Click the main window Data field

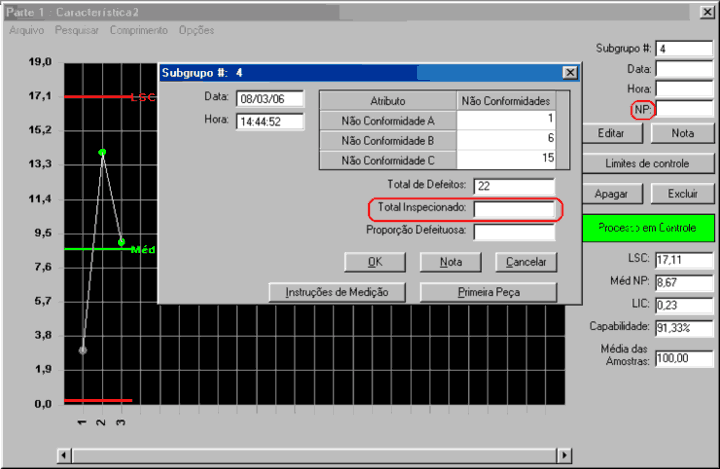tap(684, 69)
